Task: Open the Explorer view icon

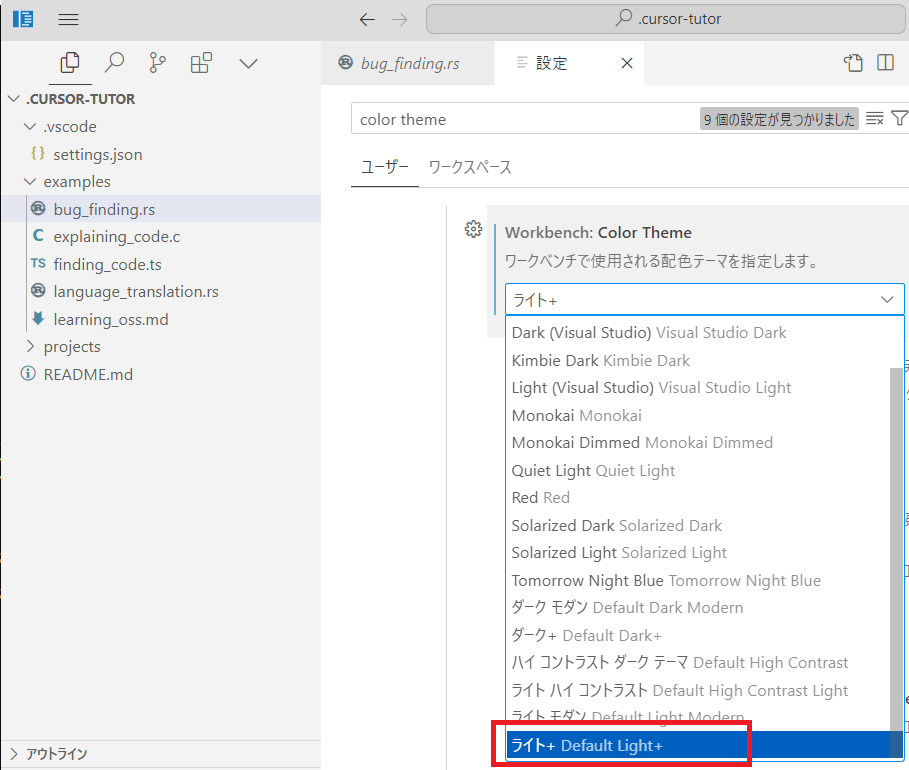Action: coord(70,63)
